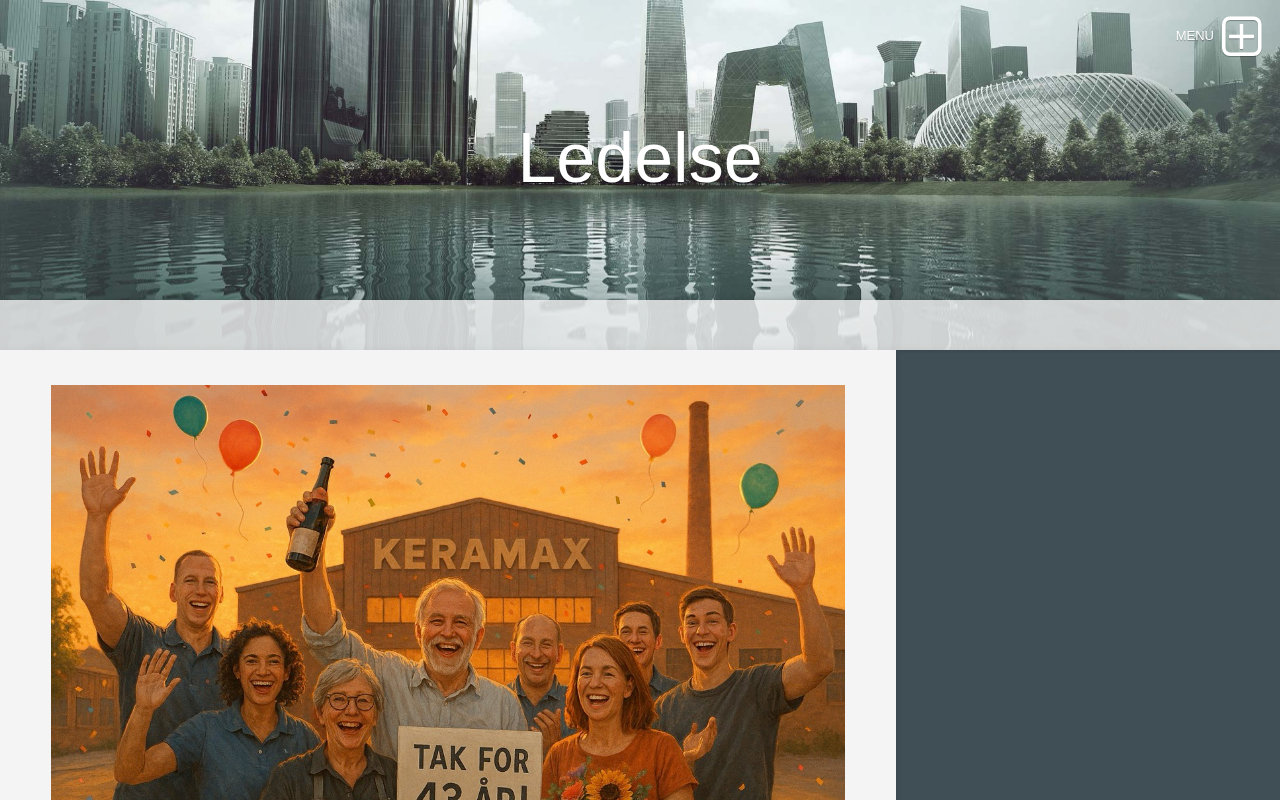Click the KERAMAX sign on the factory
Image resolution: width=1280 pixels, height=800 pixels.
coord(483,553)
